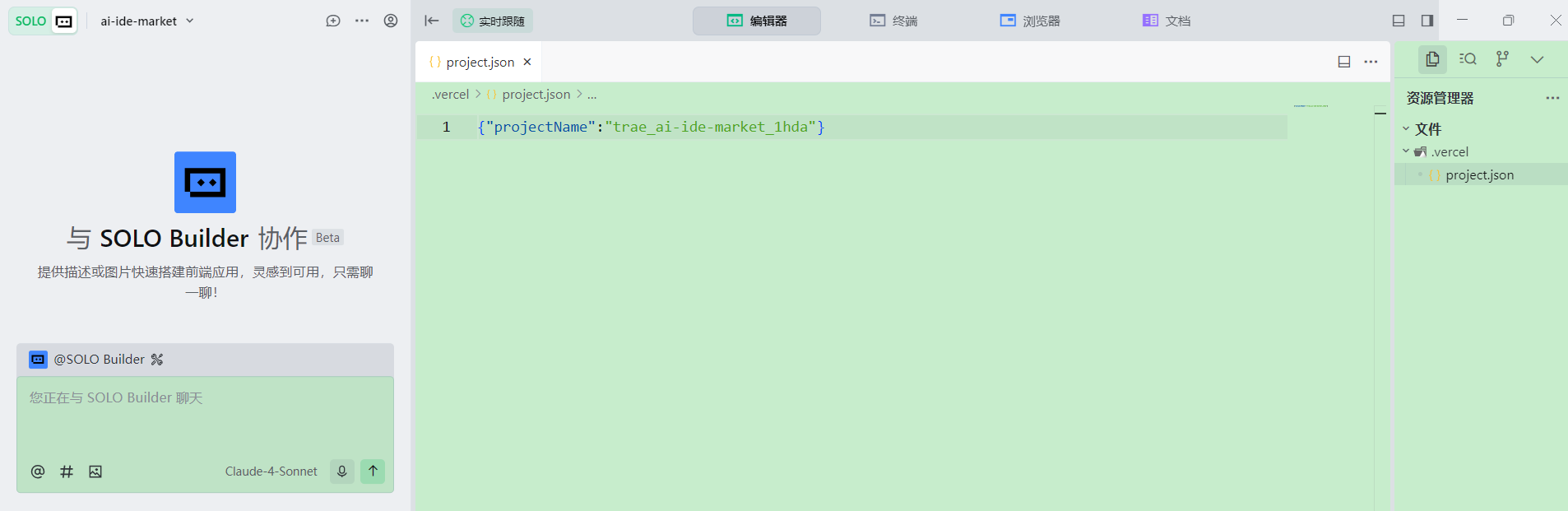Start a new chat session
Image resolution: width=1568 pixels, height=511 pixels.
(x=333, y=21)
